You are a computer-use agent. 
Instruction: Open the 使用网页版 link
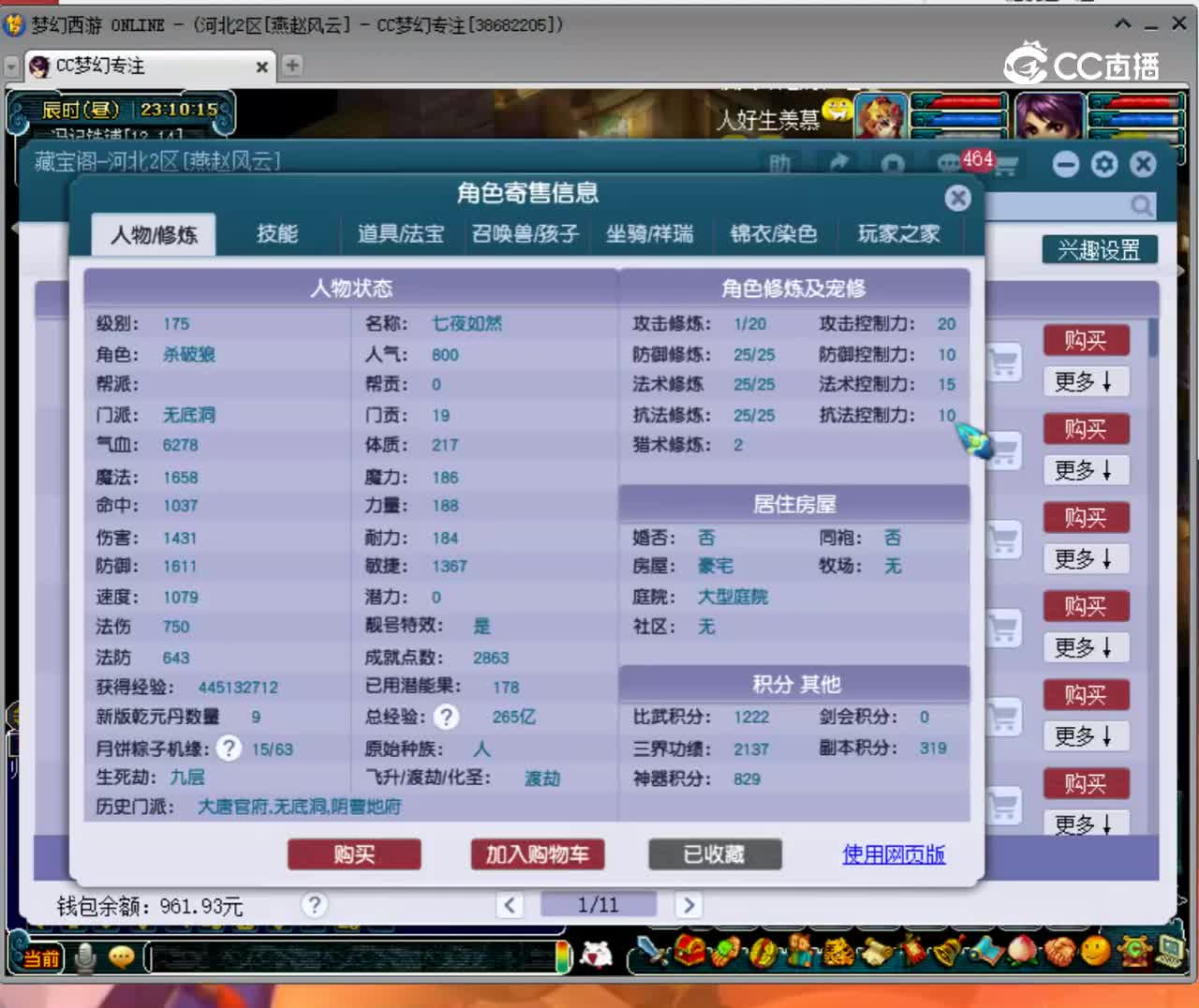tap(894, 854)
